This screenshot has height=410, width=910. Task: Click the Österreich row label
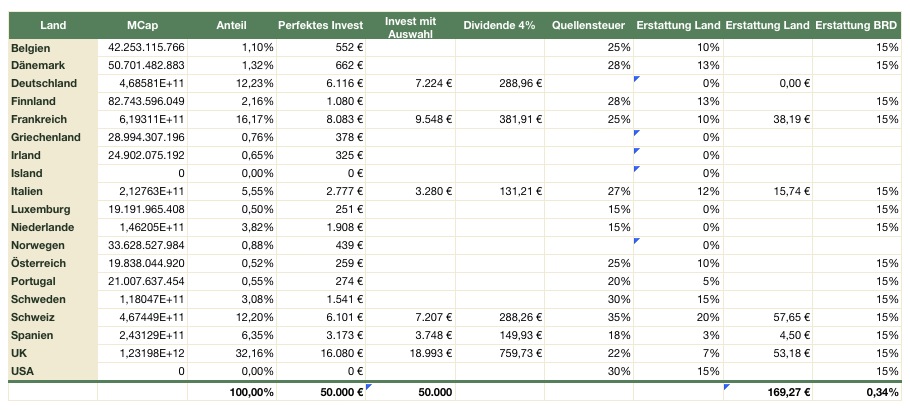click(x=39, y=263)
